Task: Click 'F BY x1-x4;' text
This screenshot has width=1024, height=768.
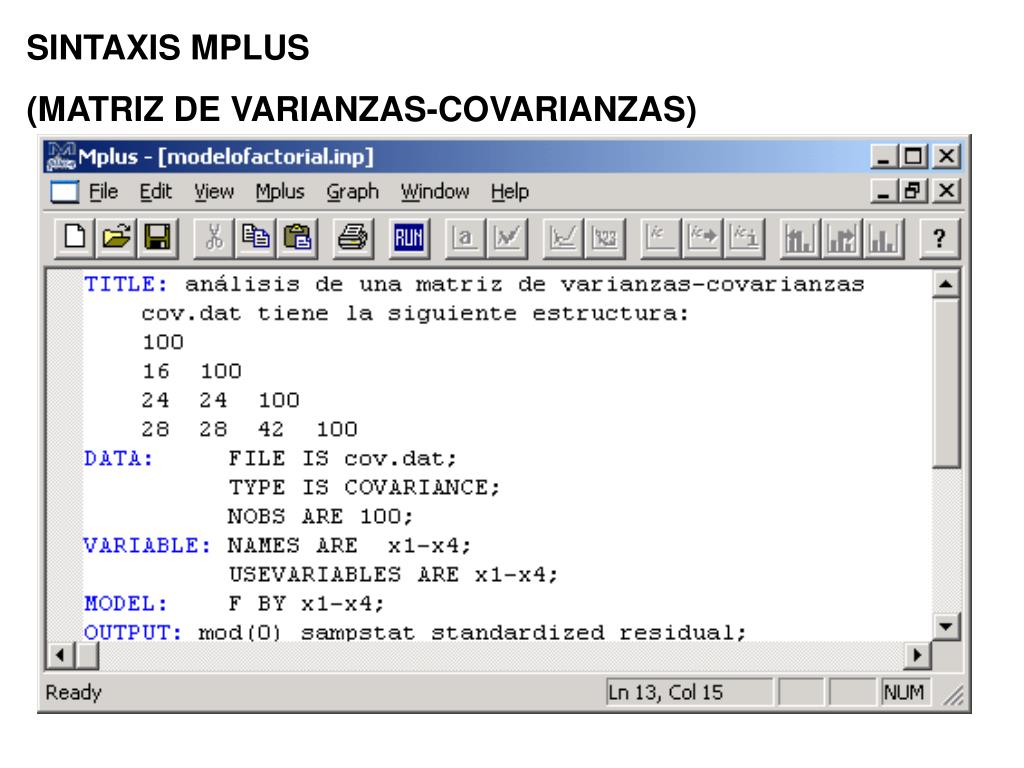Action: [306, 603]
